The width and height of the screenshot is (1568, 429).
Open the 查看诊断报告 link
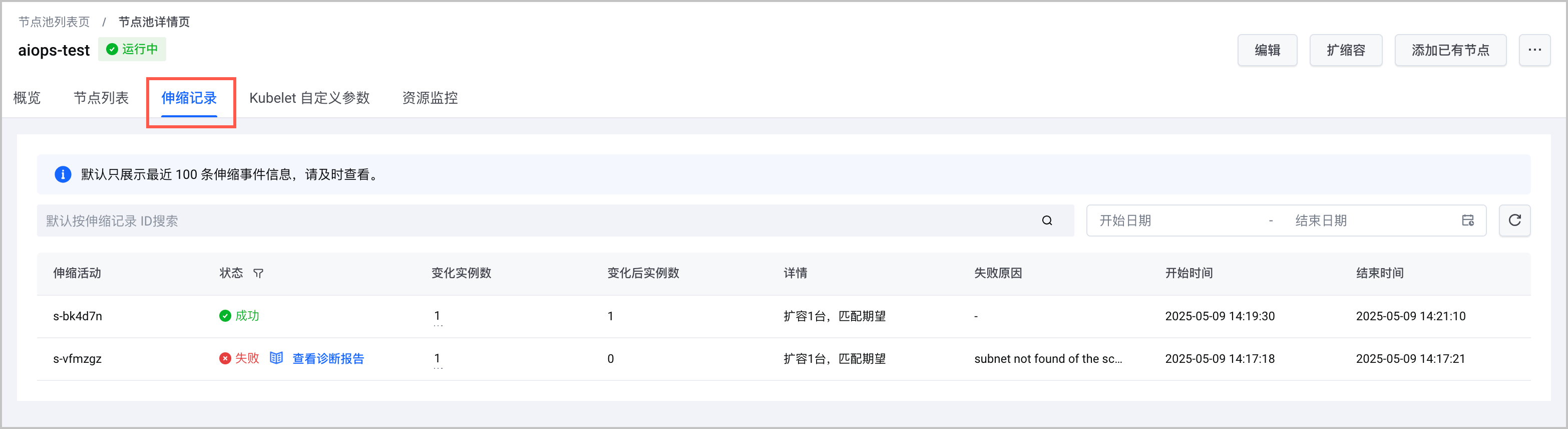pos(328,358)
